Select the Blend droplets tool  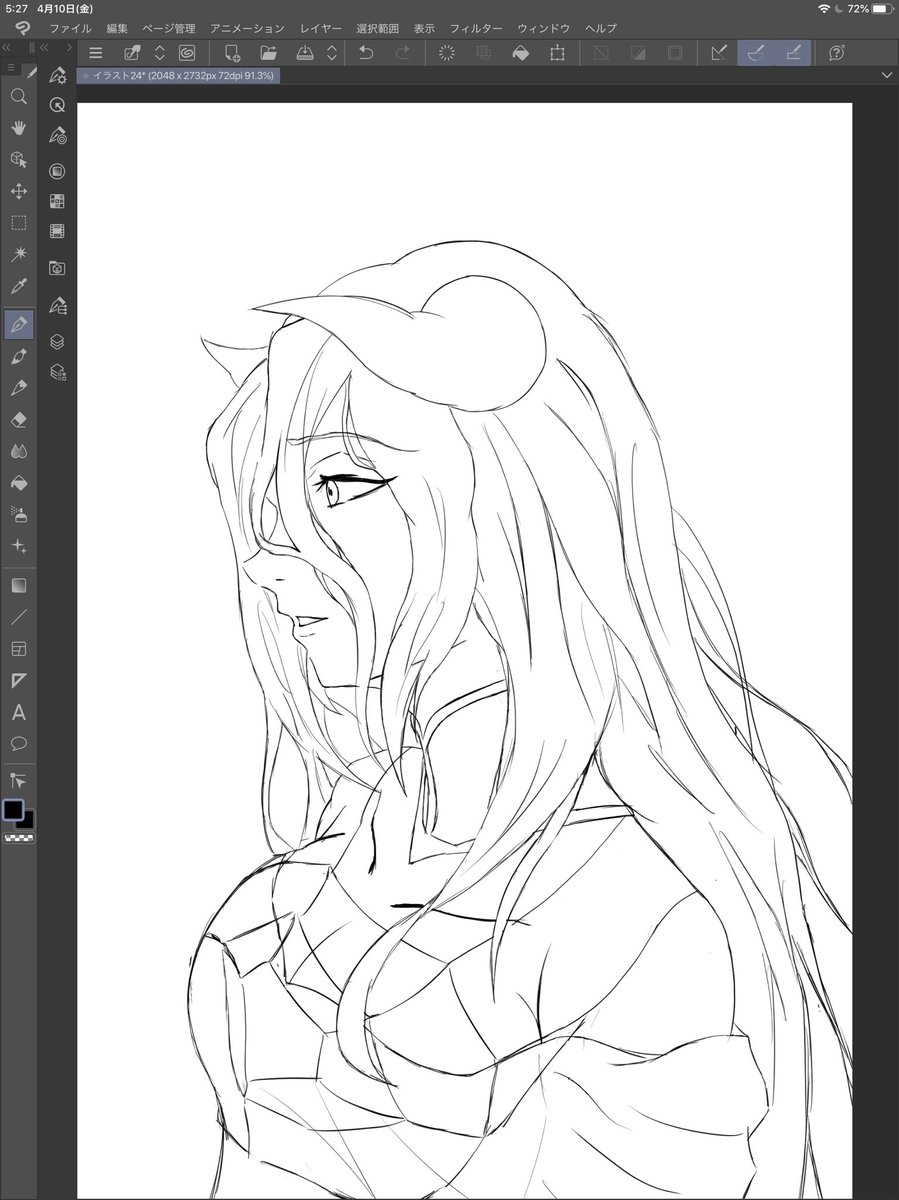click(18, 451)
